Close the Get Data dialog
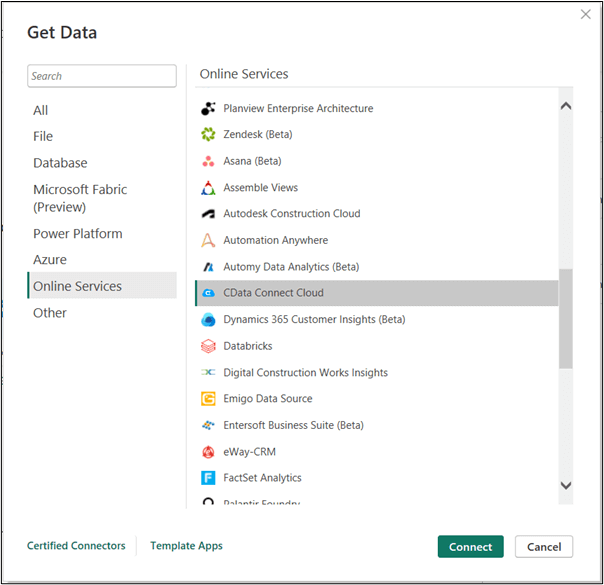This screenshot has width=604, height=585. click(585, 14)
